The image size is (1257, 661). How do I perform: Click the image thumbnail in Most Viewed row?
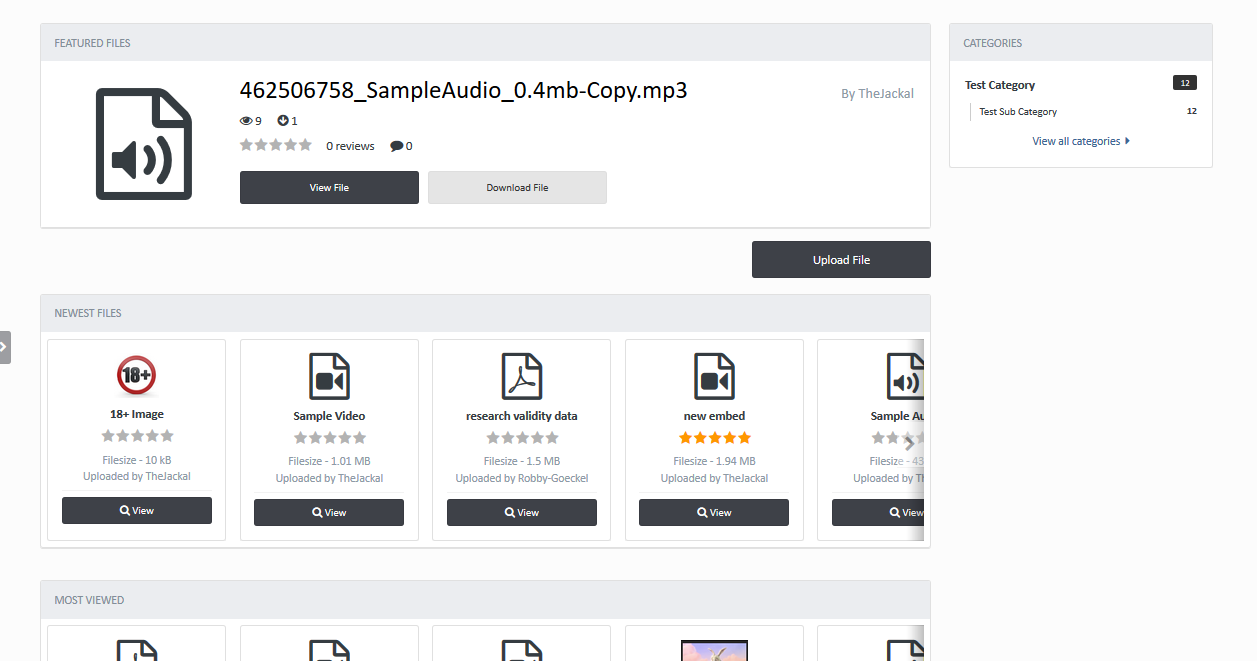714,650
